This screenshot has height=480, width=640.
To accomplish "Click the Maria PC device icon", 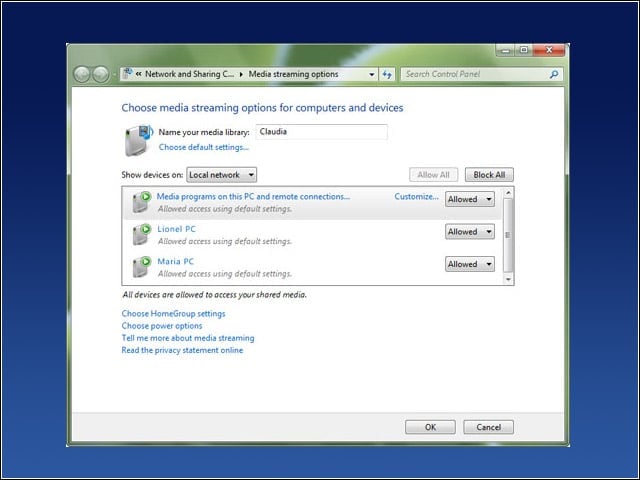I will click(x=141, y=267).
